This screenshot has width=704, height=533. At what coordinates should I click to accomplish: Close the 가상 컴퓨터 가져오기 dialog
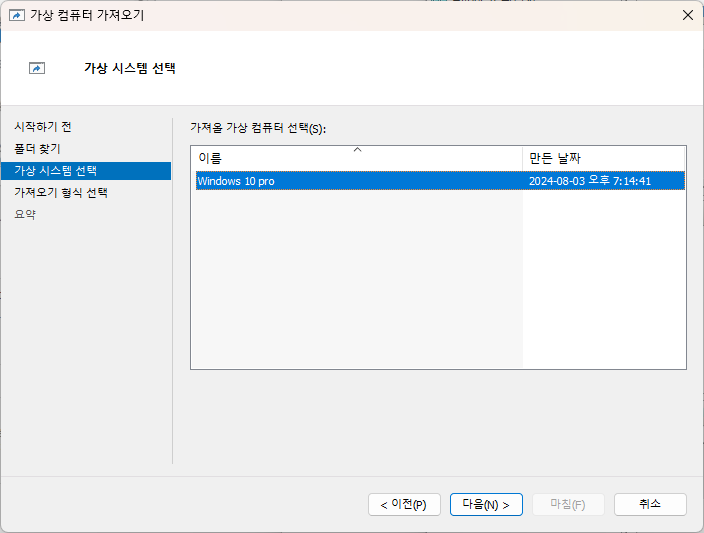coord(687,15)
